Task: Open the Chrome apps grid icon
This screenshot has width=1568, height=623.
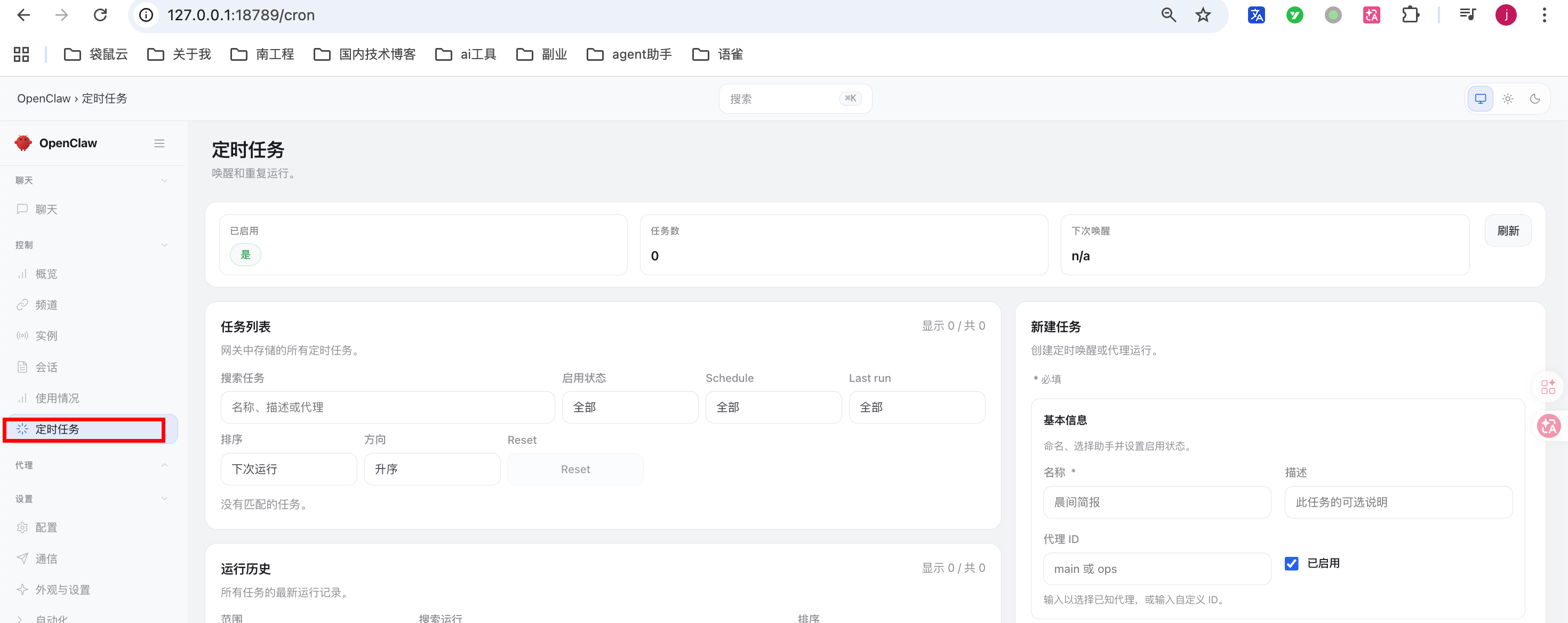Action: tap(21, 54)
